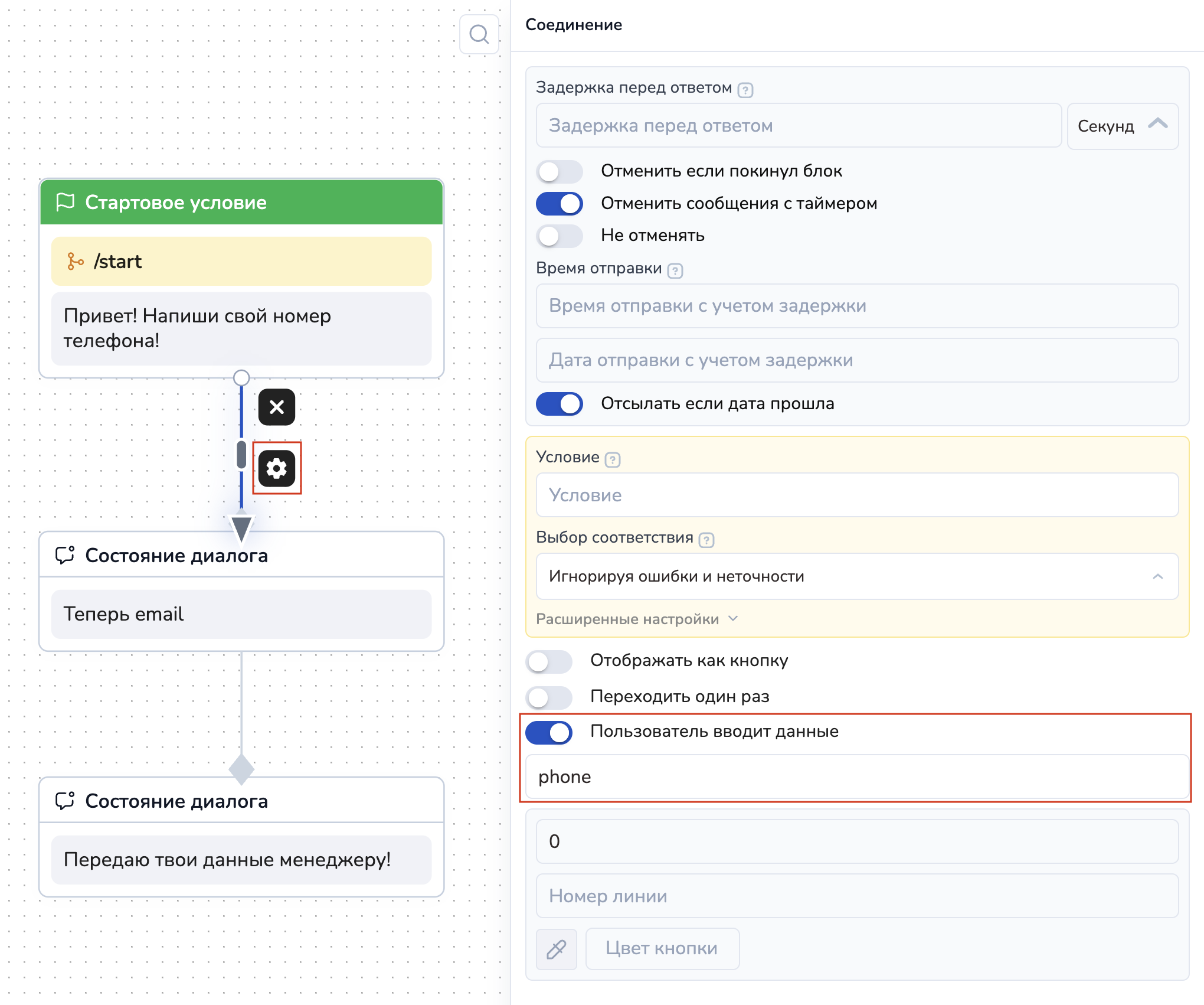1204x1005 pixels.
Task: Open Игнорируя ошибки и неточности dropdown
Action: point(856,576)
